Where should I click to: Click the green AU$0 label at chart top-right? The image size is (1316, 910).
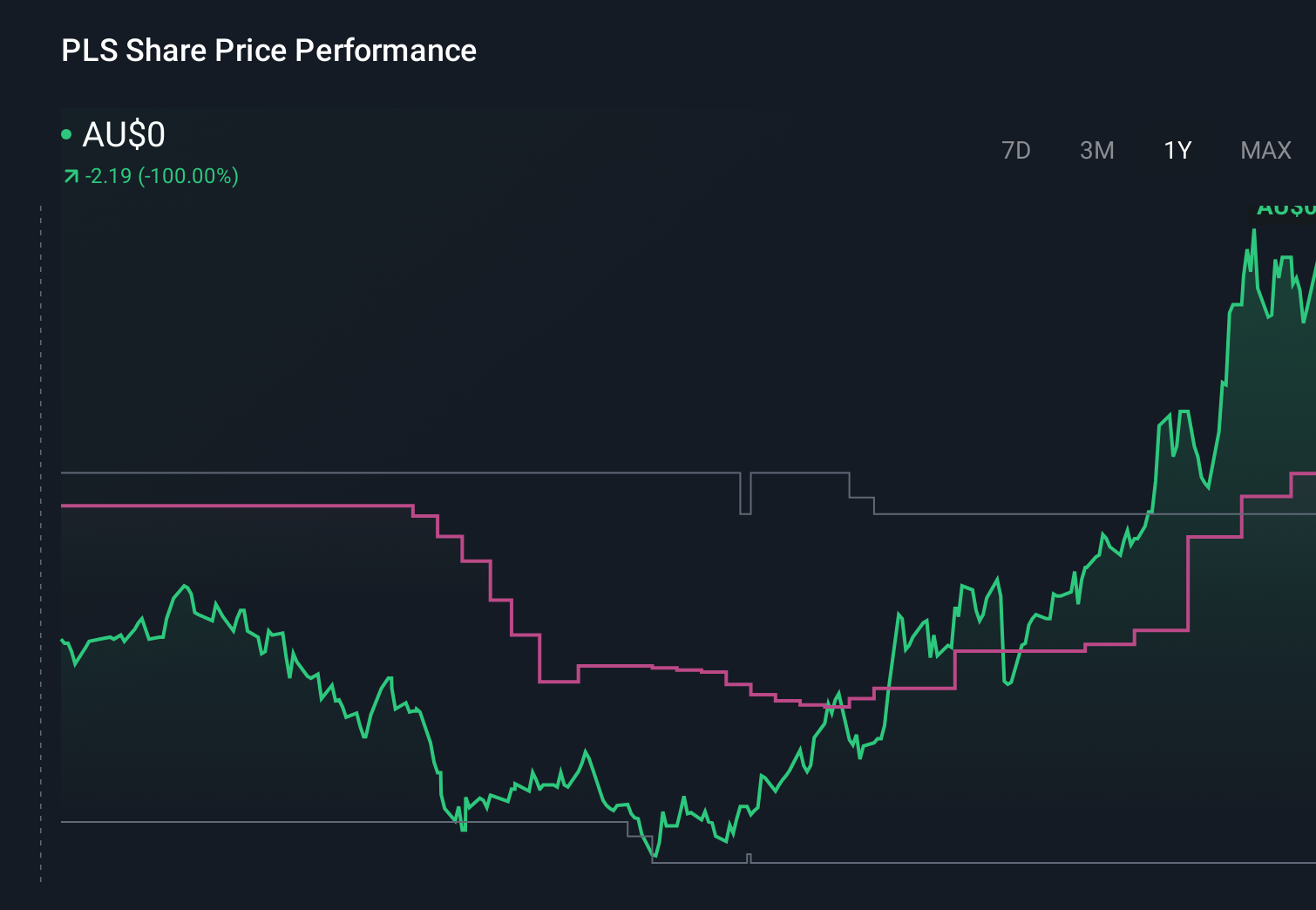point(1286,209)
